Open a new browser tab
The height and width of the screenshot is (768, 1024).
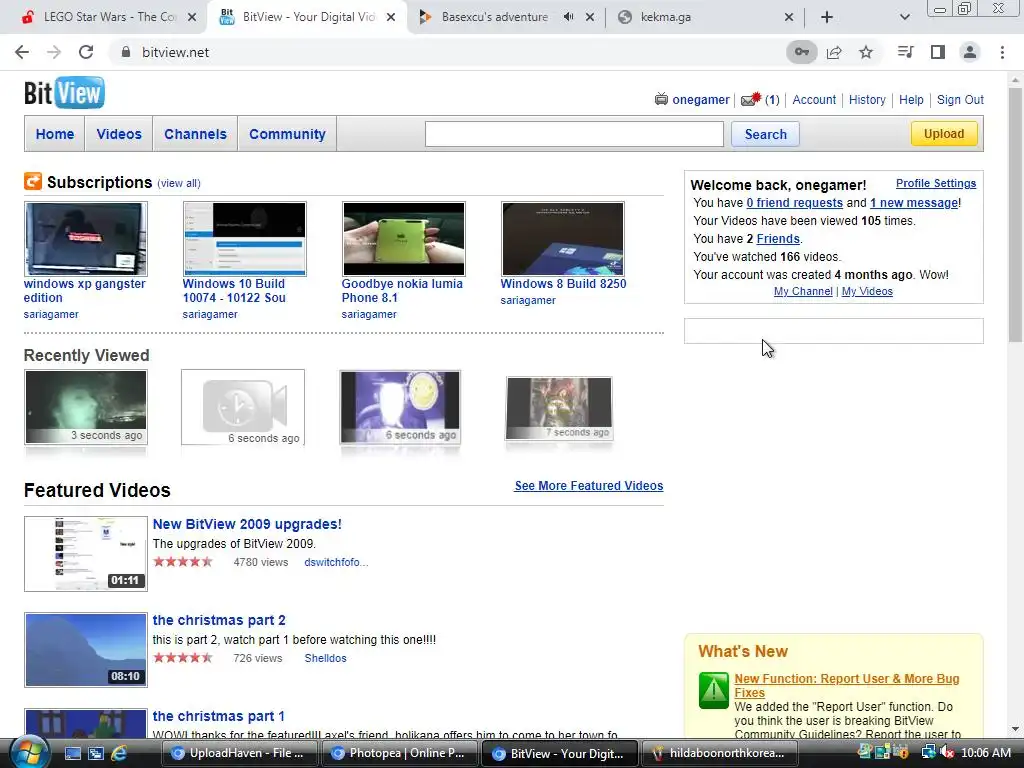click(827, 17)
